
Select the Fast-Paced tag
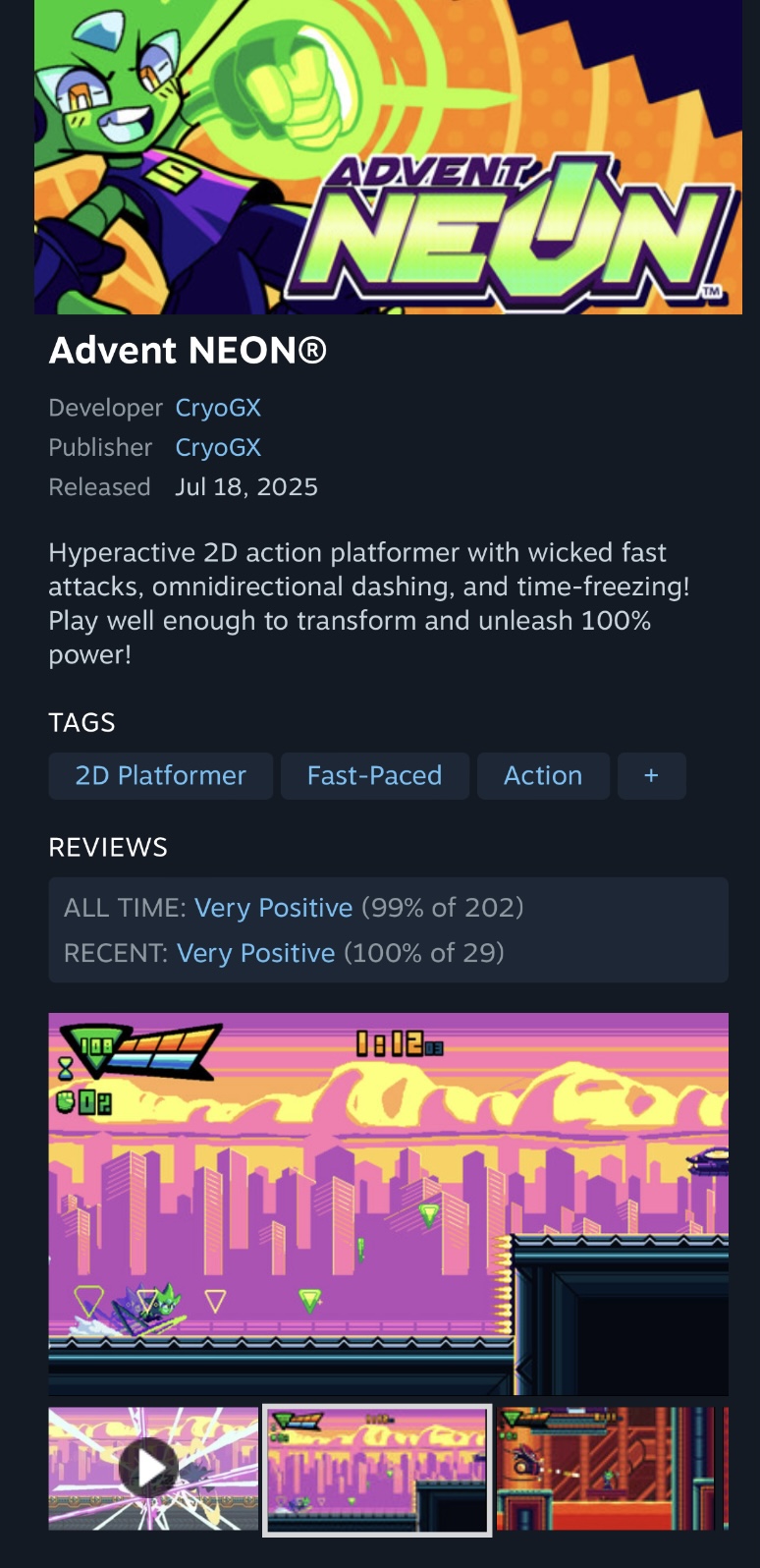pyautogui.click(x=375, y=776)
